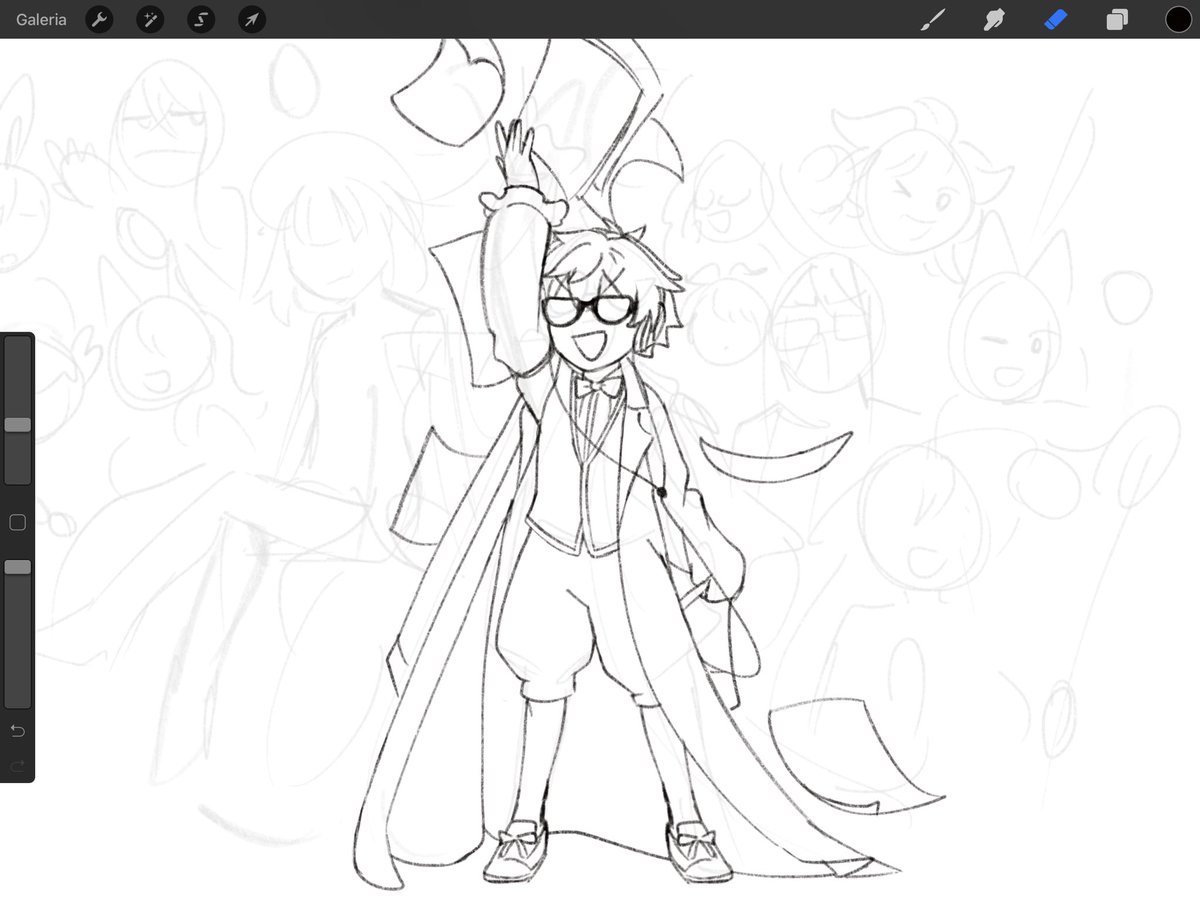Select the Transform arrow tool

pyautogui.click(x=251, y=19)
